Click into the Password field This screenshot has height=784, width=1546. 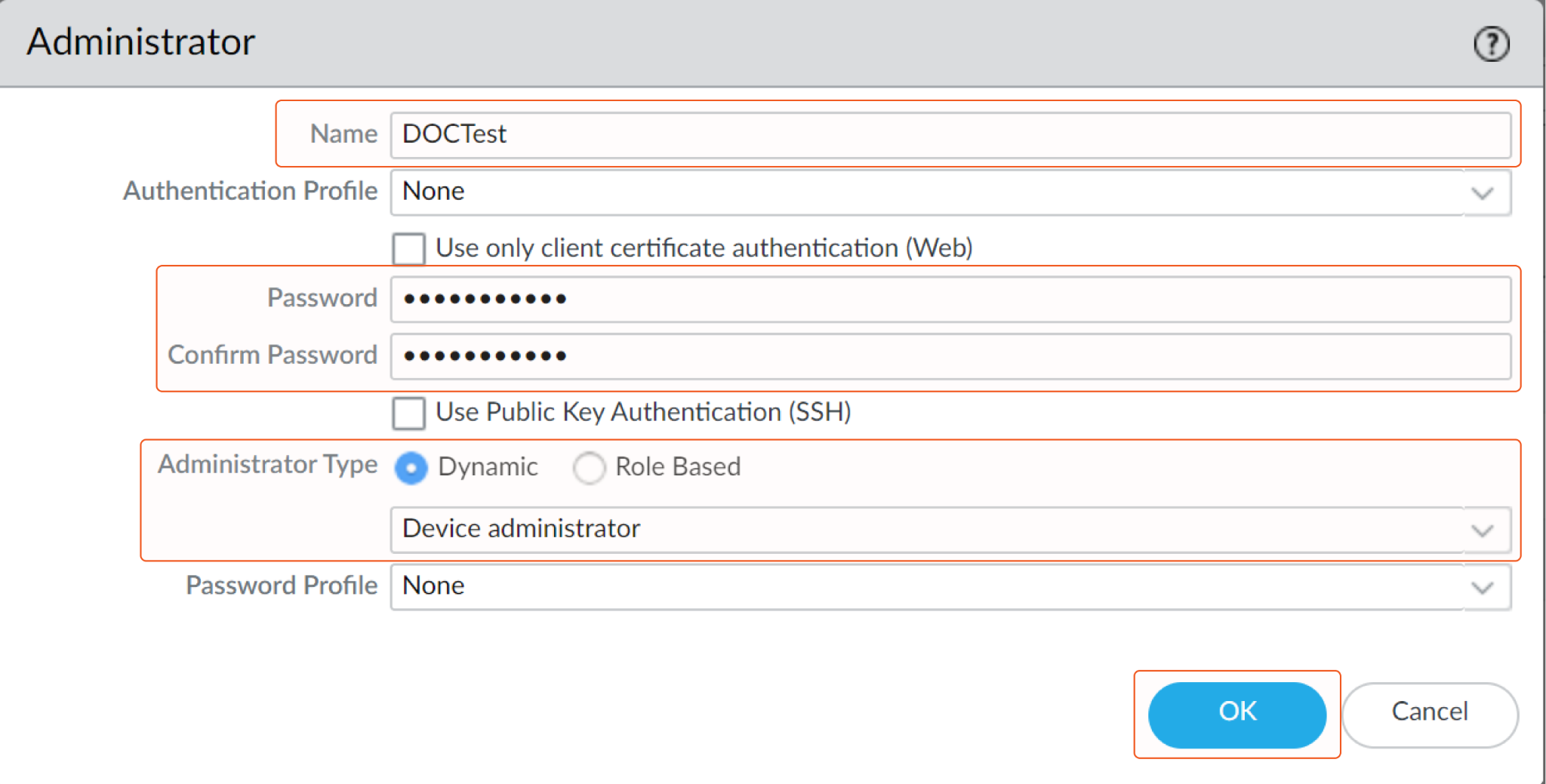point(950,300)
